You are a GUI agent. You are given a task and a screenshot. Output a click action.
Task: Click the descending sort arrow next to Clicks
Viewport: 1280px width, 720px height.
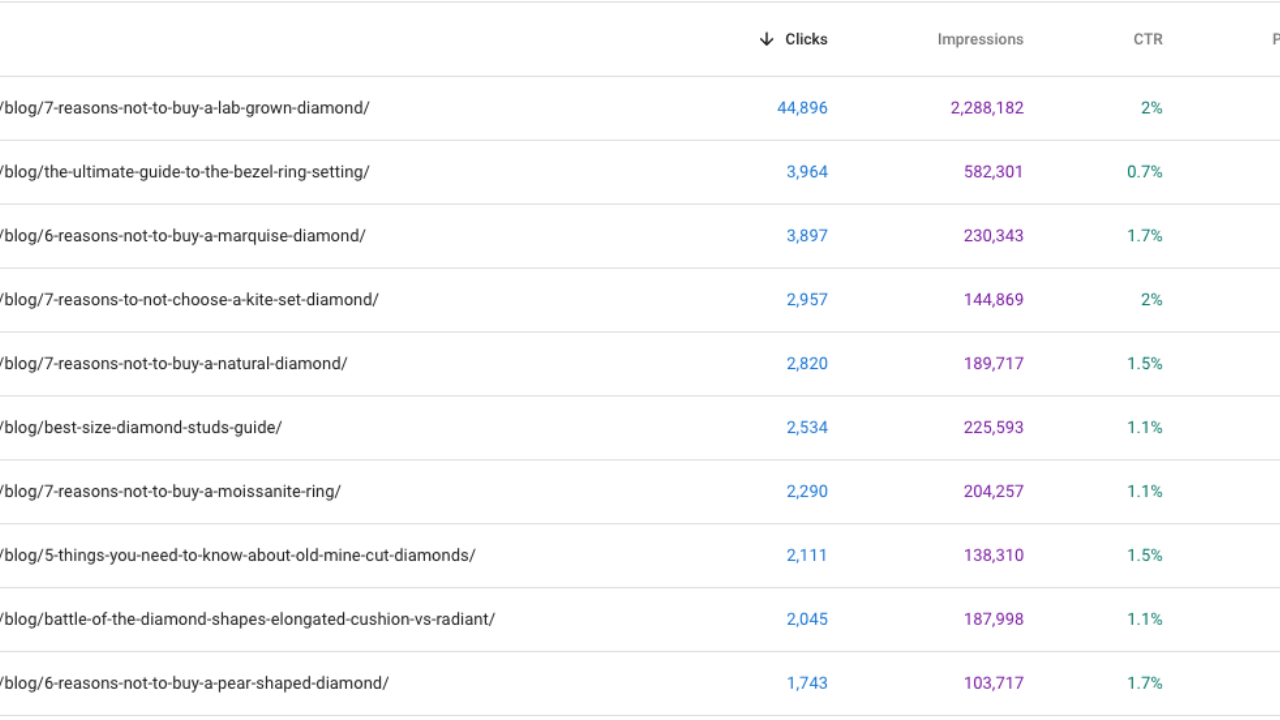click(x=767, y=39)
